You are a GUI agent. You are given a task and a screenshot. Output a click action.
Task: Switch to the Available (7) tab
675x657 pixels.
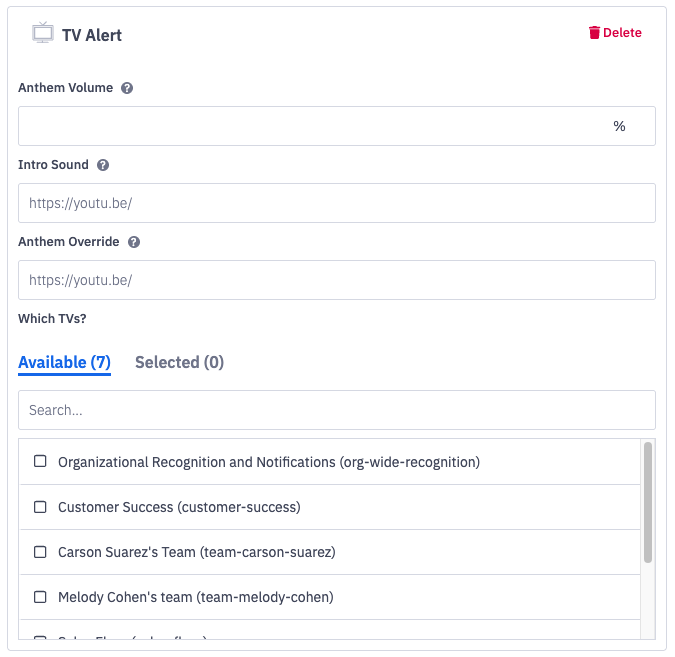64,362
